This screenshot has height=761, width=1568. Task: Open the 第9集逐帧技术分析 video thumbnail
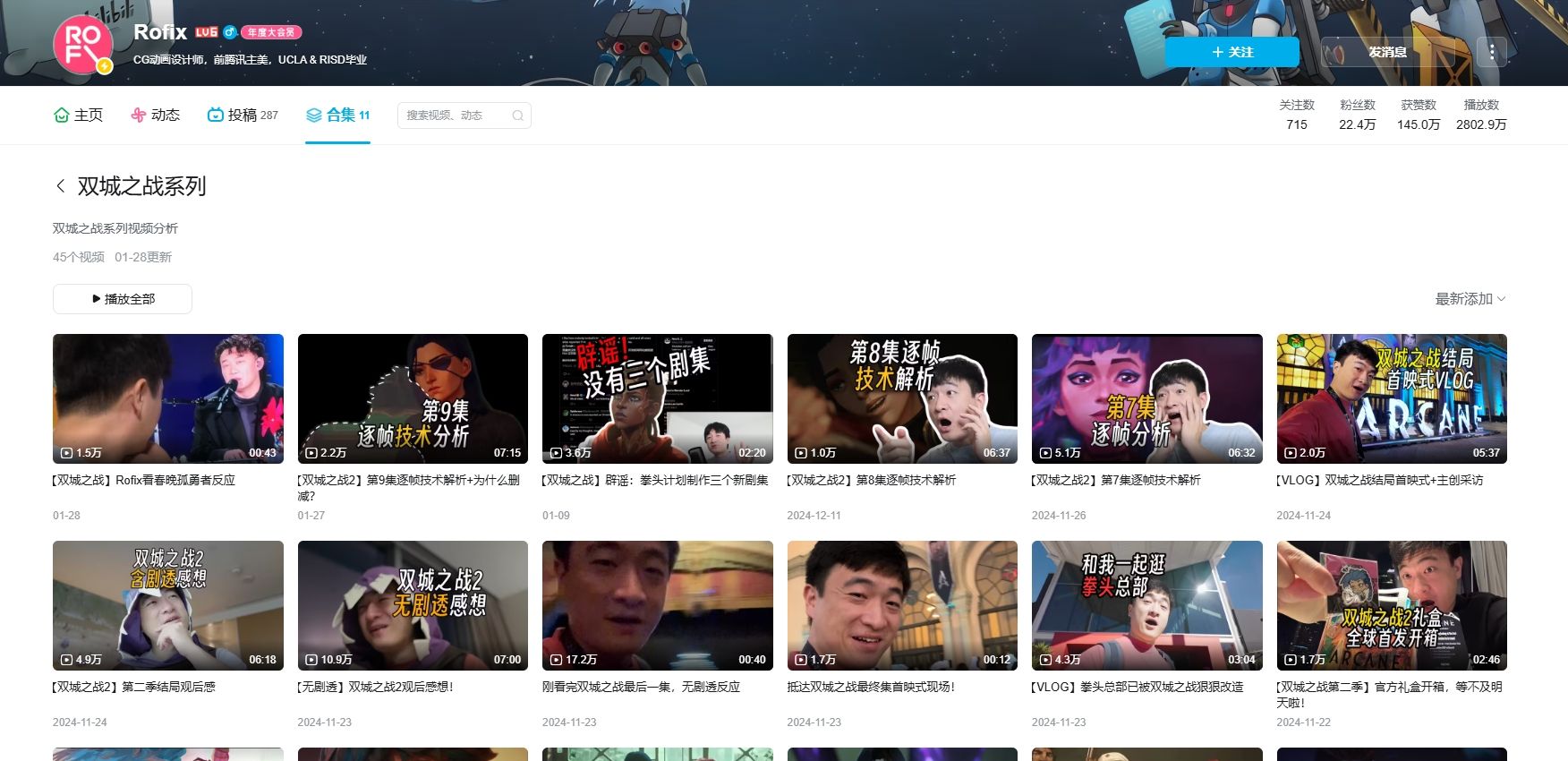(413, 398)
